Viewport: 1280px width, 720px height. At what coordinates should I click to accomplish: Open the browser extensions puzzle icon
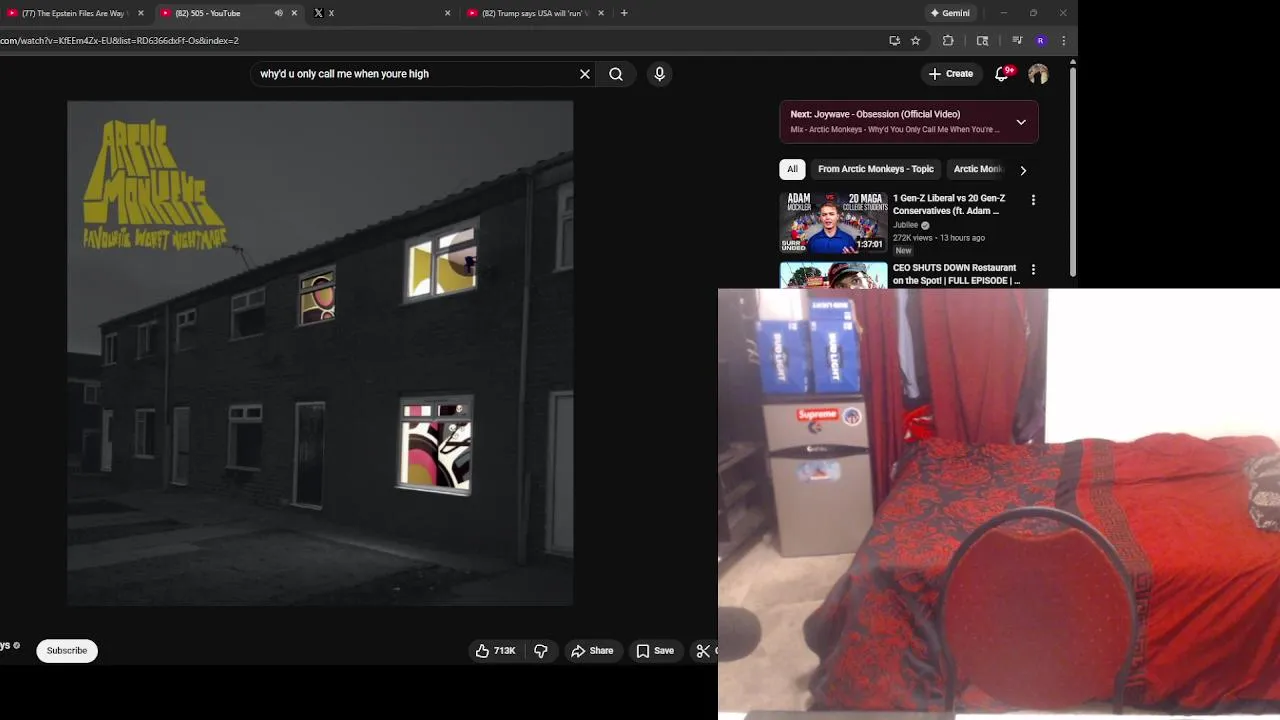coord(948,41)
